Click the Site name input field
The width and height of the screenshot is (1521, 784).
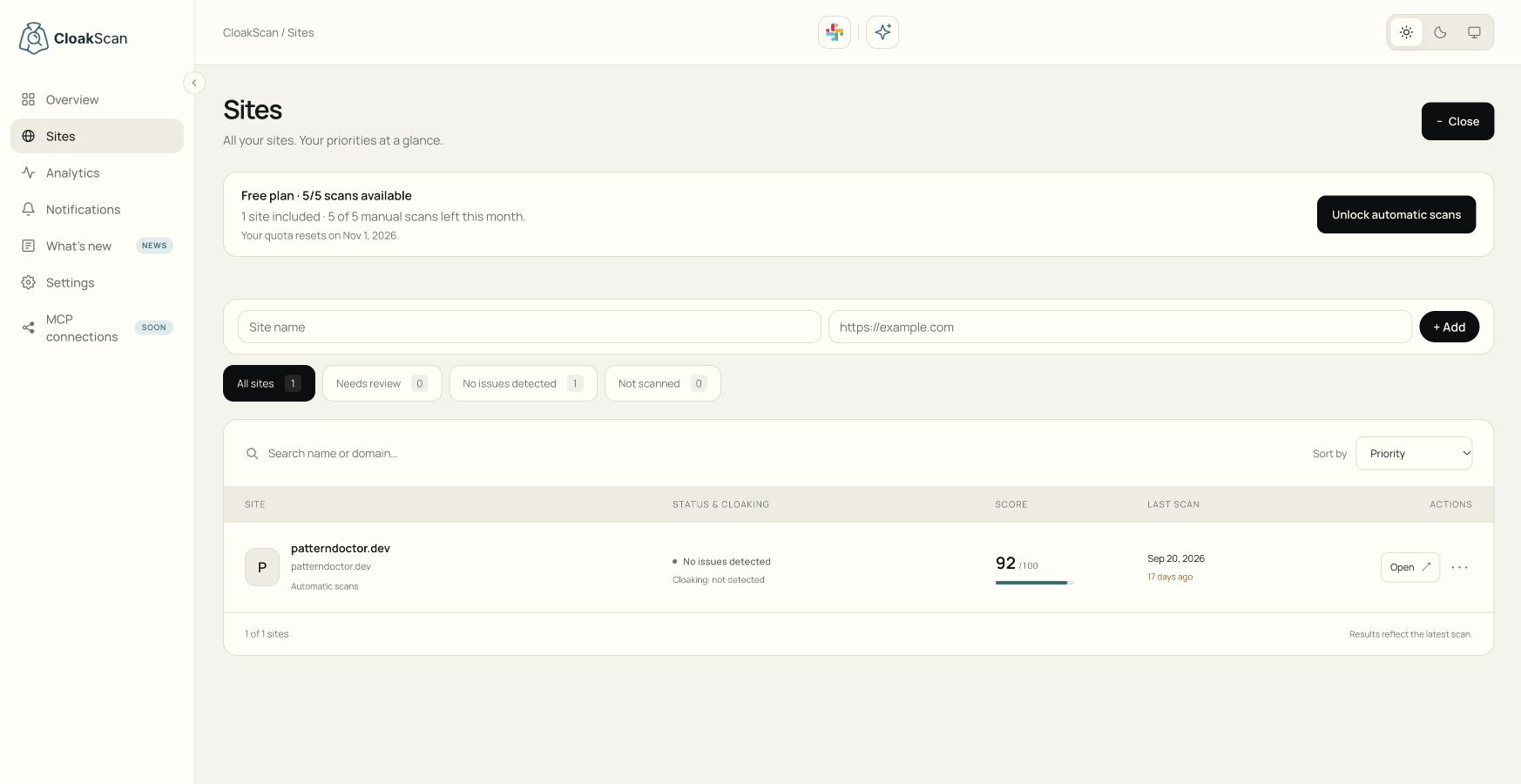[530, 327]
